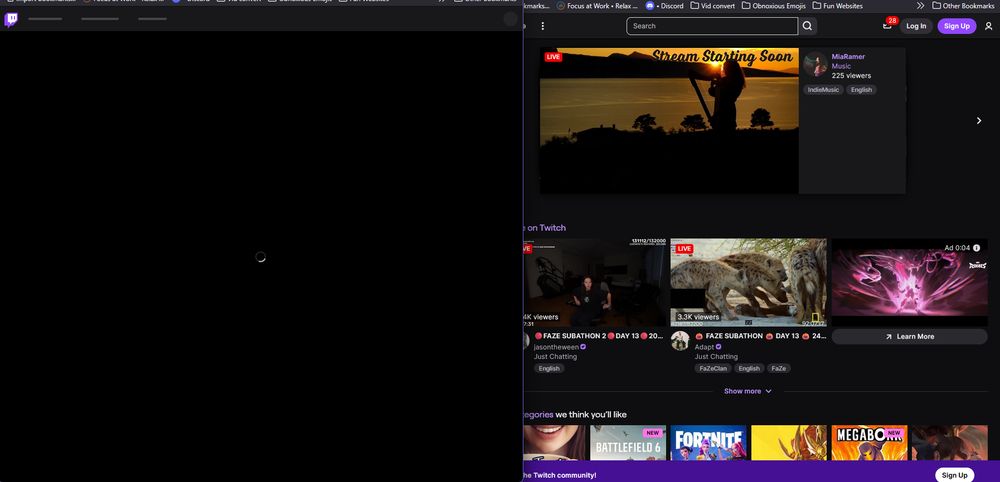Open the Megabonk category cover
The image size is (1000, 482).
(x=869, y=442)
